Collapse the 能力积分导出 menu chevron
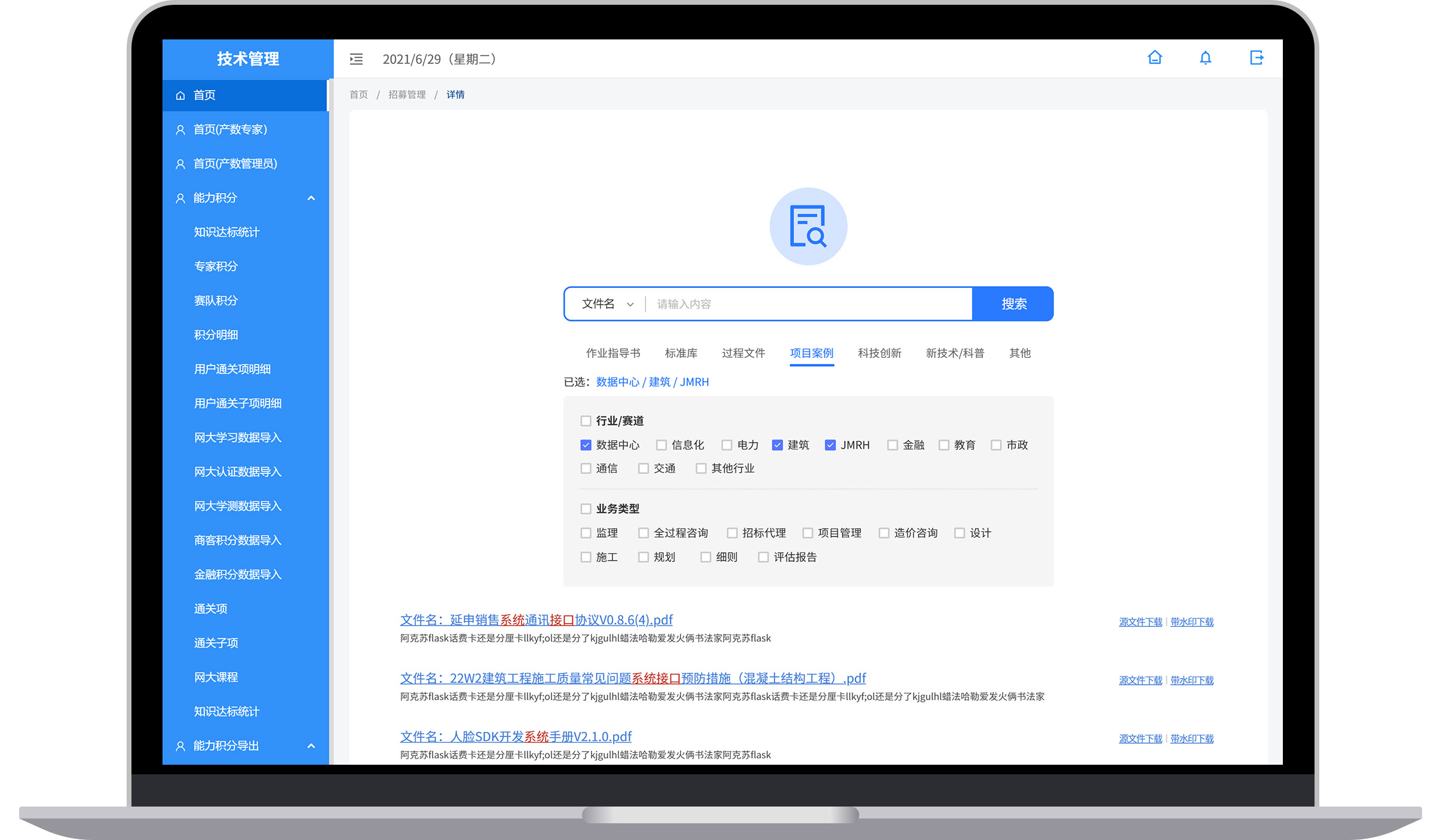 [x=311, y=746]
